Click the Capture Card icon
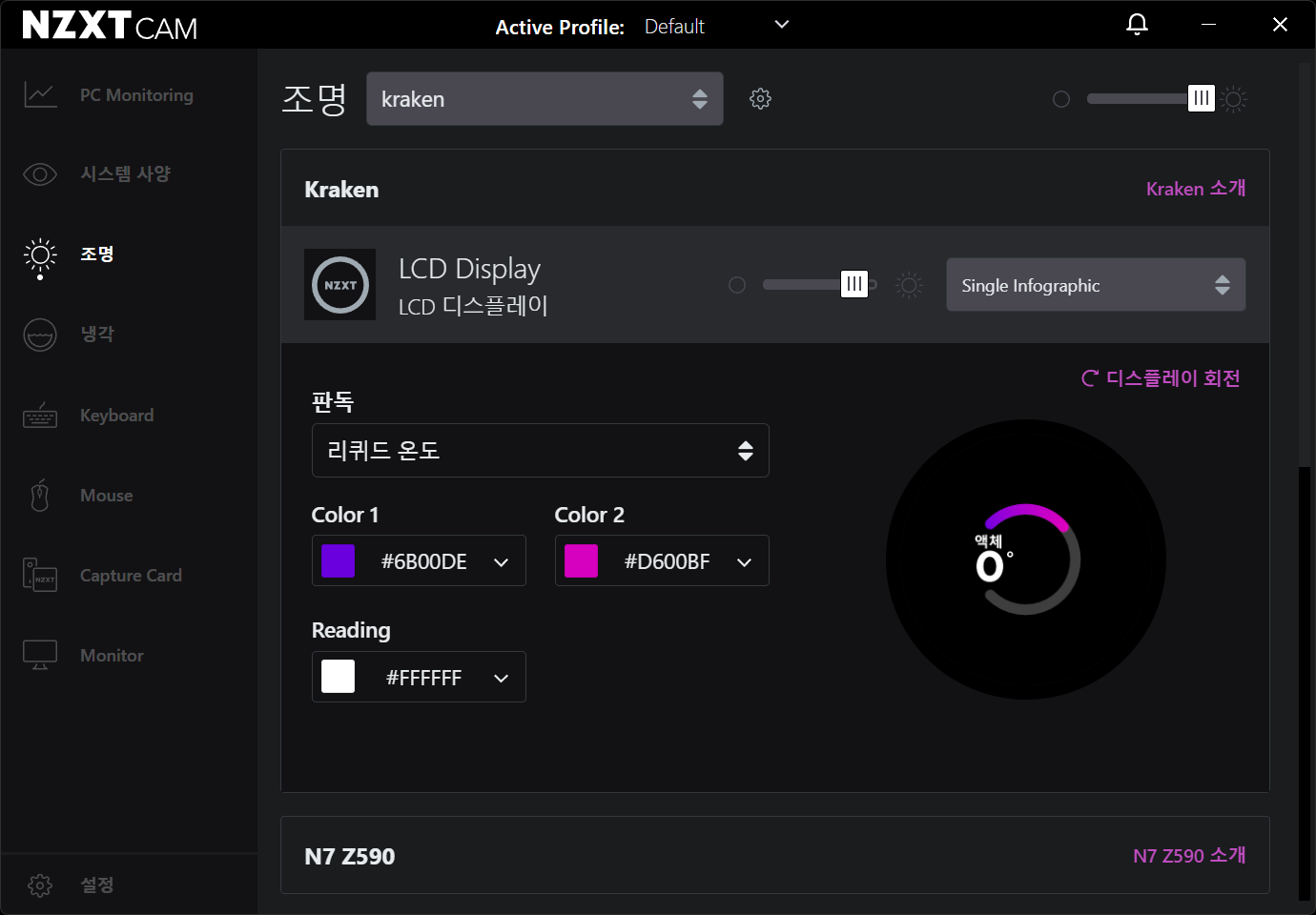The image size is (1316, 915). pos(40,576)
